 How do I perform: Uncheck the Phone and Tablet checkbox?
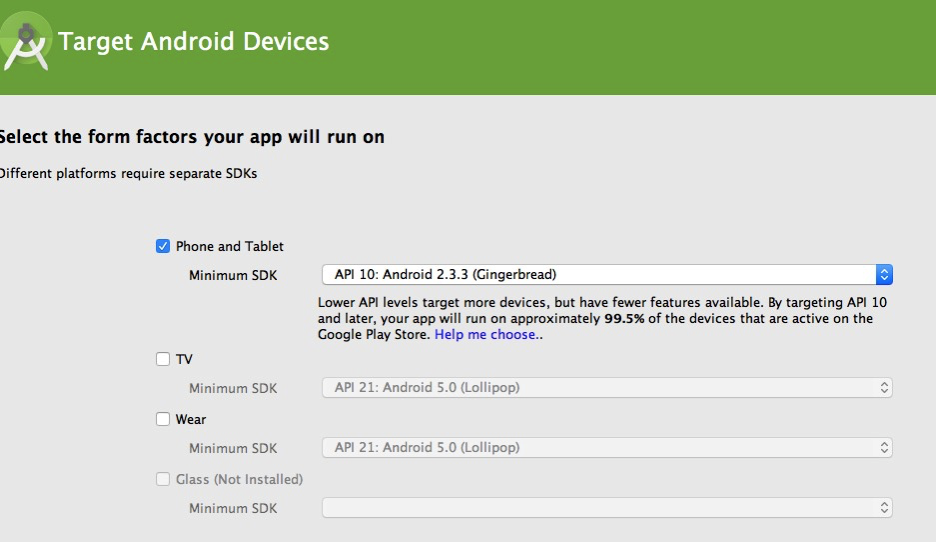163,246
